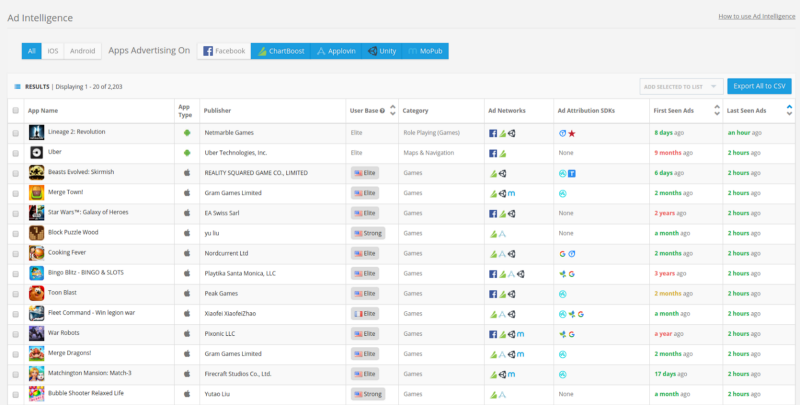Image resolution: width=800 pixels, height=405 pixels.
Task: Sort by User Base column arrows
Action: tap(392, 110)
